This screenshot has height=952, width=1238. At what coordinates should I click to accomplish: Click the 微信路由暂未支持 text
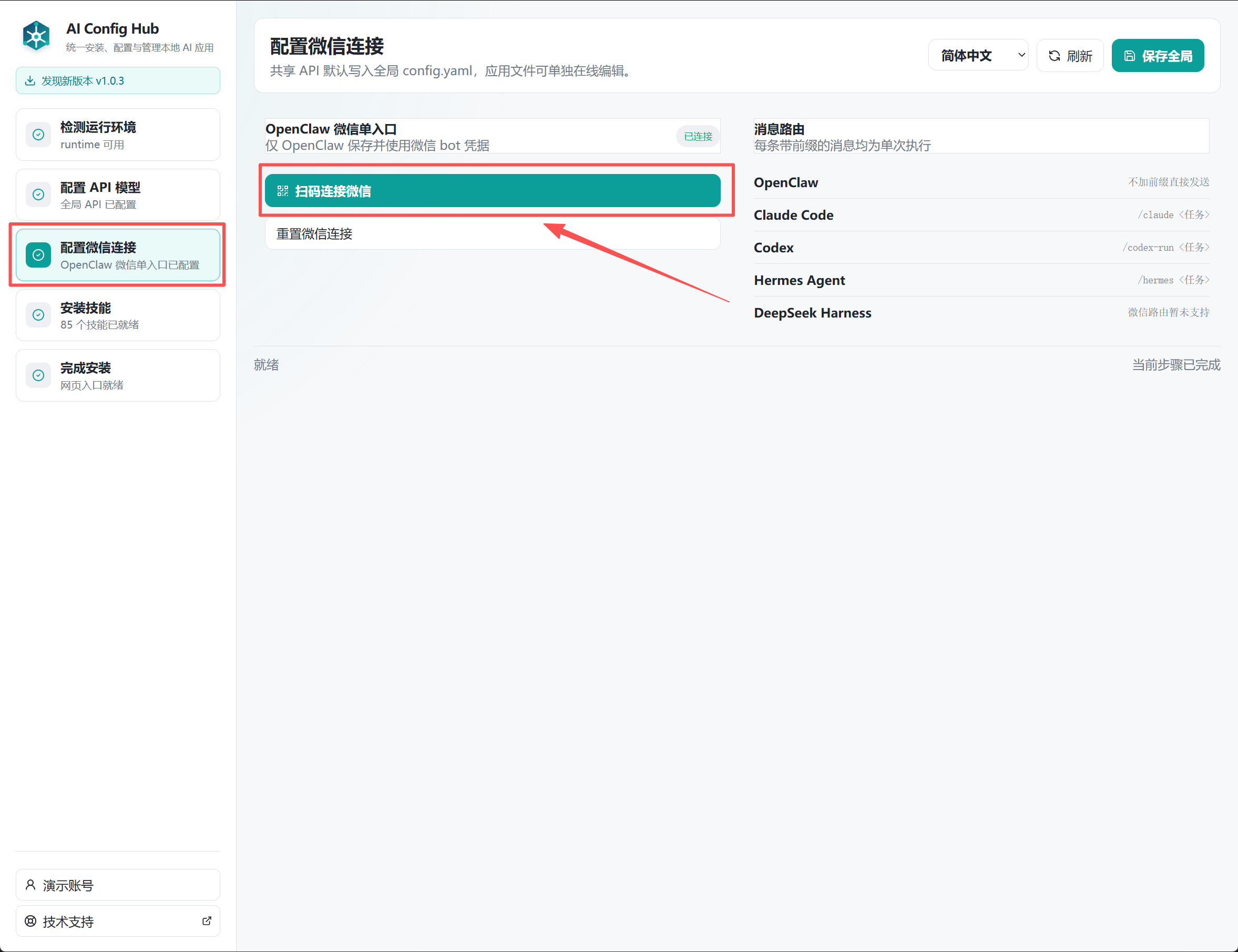[x=1168, y=312]
